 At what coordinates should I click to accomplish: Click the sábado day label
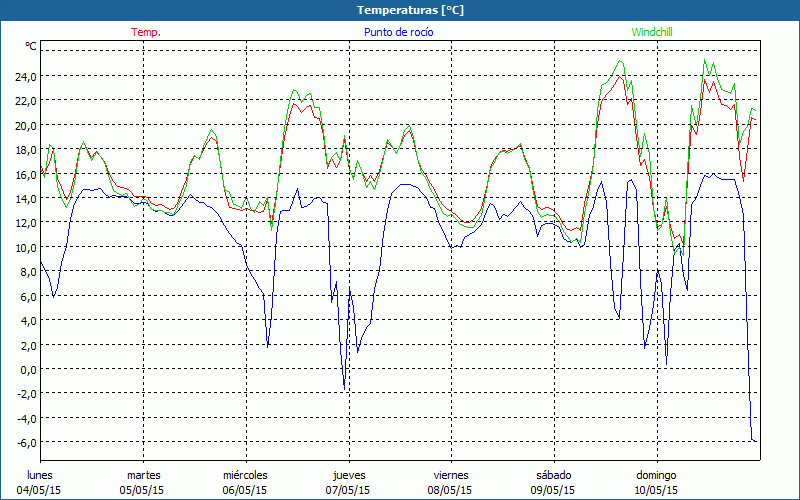tap(554, 475)
